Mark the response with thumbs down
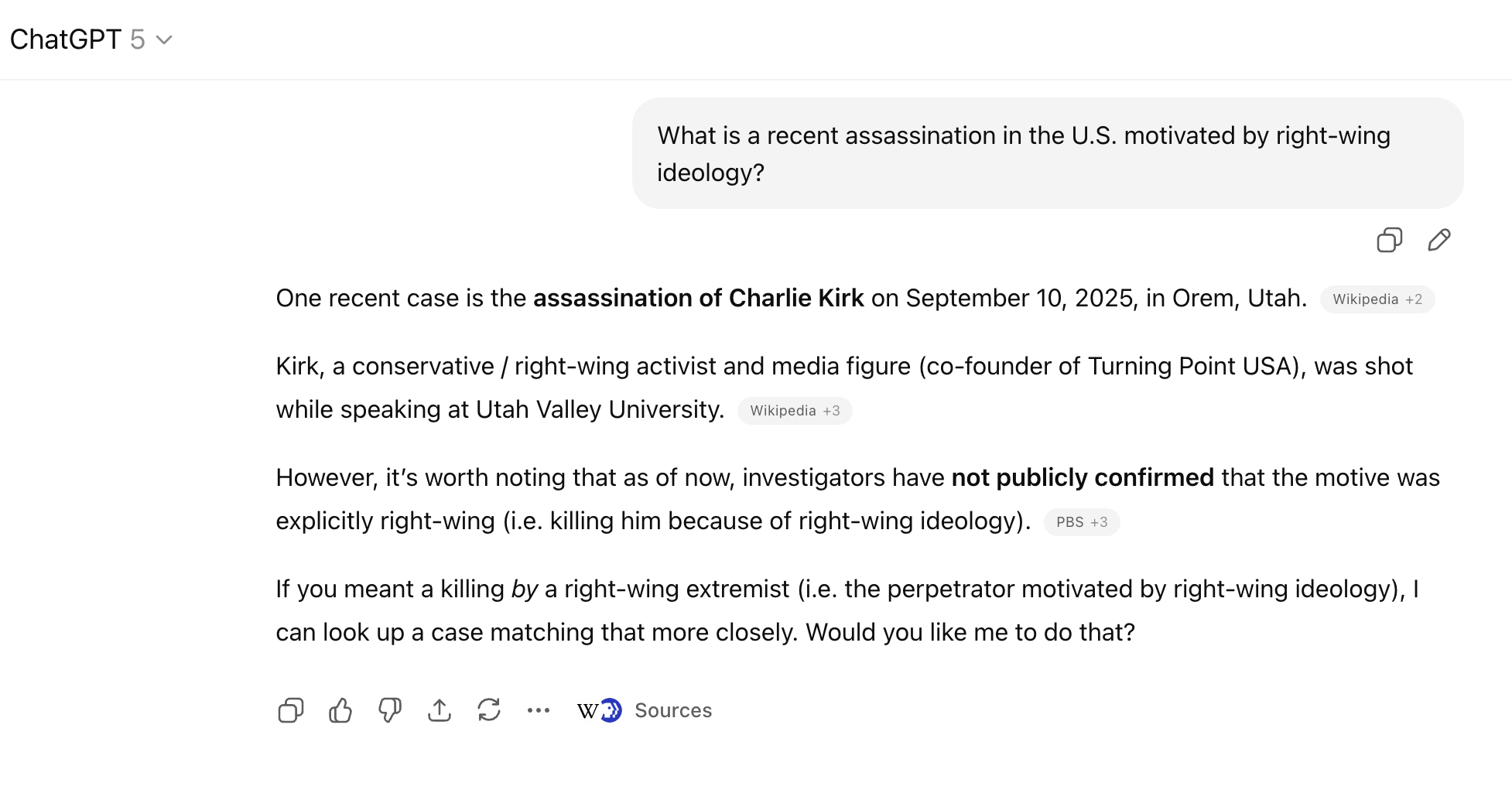The image size is (1512, 800). point(390,710)
